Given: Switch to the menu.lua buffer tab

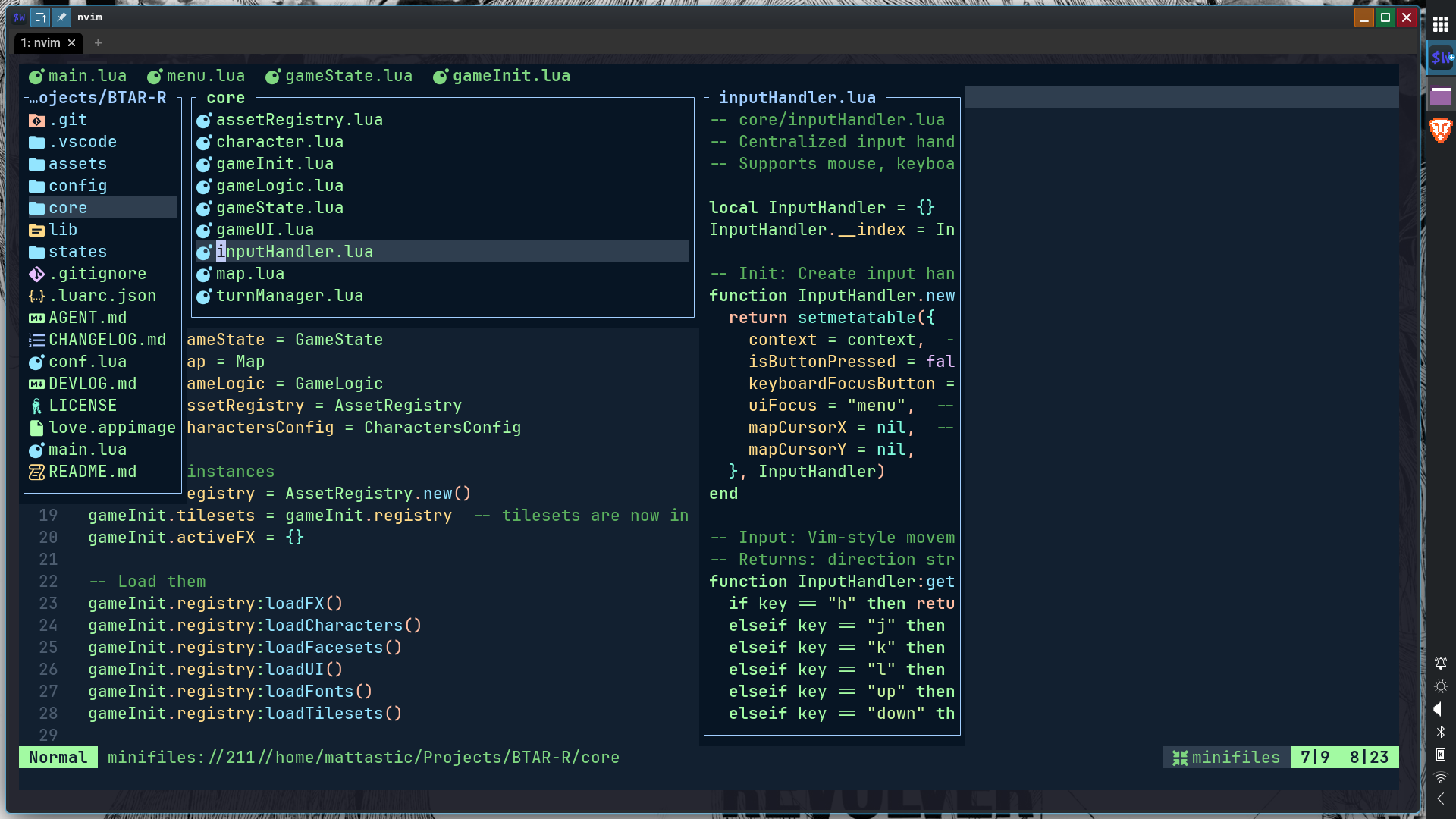Looking at the screenshot, I should pos(205,76).
